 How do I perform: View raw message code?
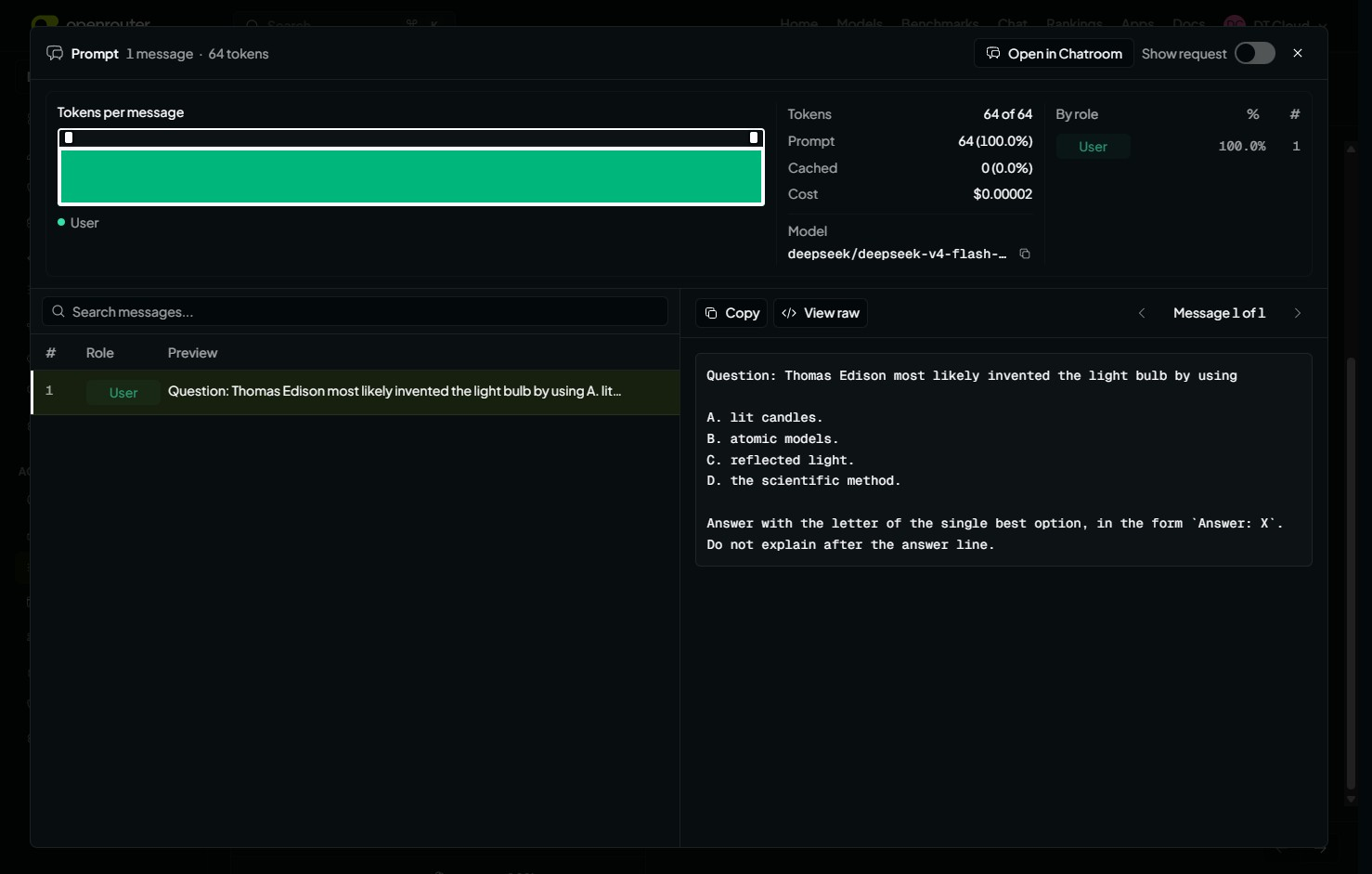pos(821,313)
